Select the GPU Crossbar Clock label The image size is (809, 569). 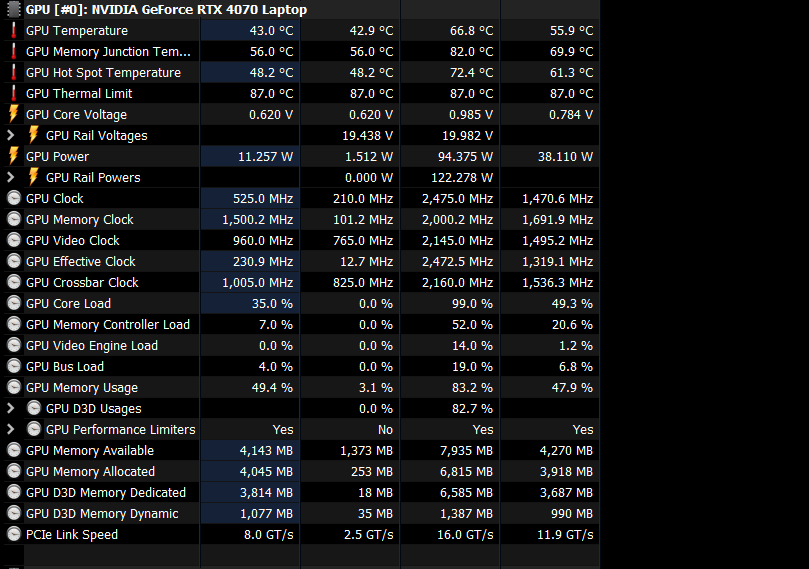tap(82, 283)
